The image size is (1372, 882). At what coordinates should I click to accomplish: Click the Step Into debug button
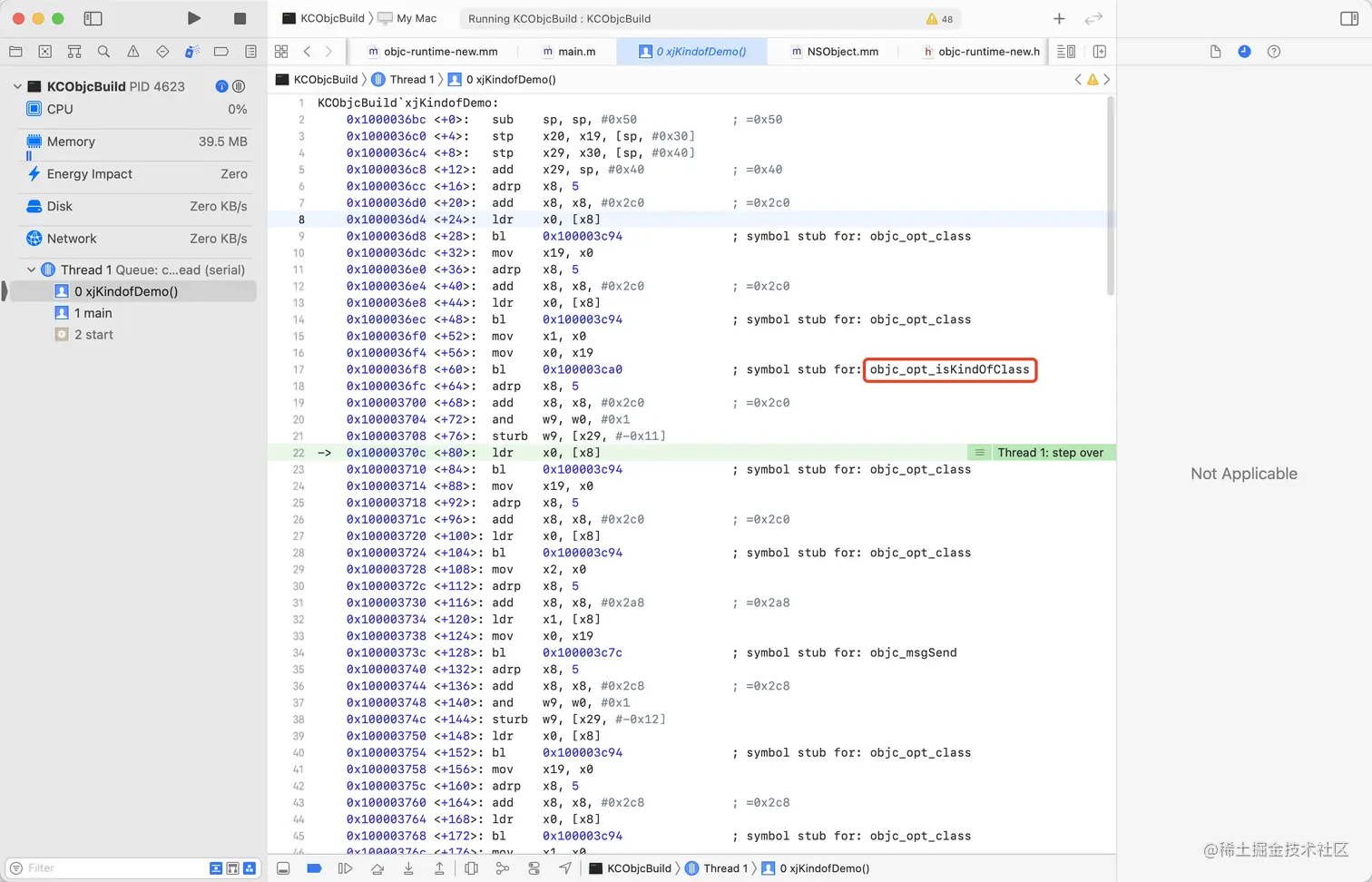408,868
